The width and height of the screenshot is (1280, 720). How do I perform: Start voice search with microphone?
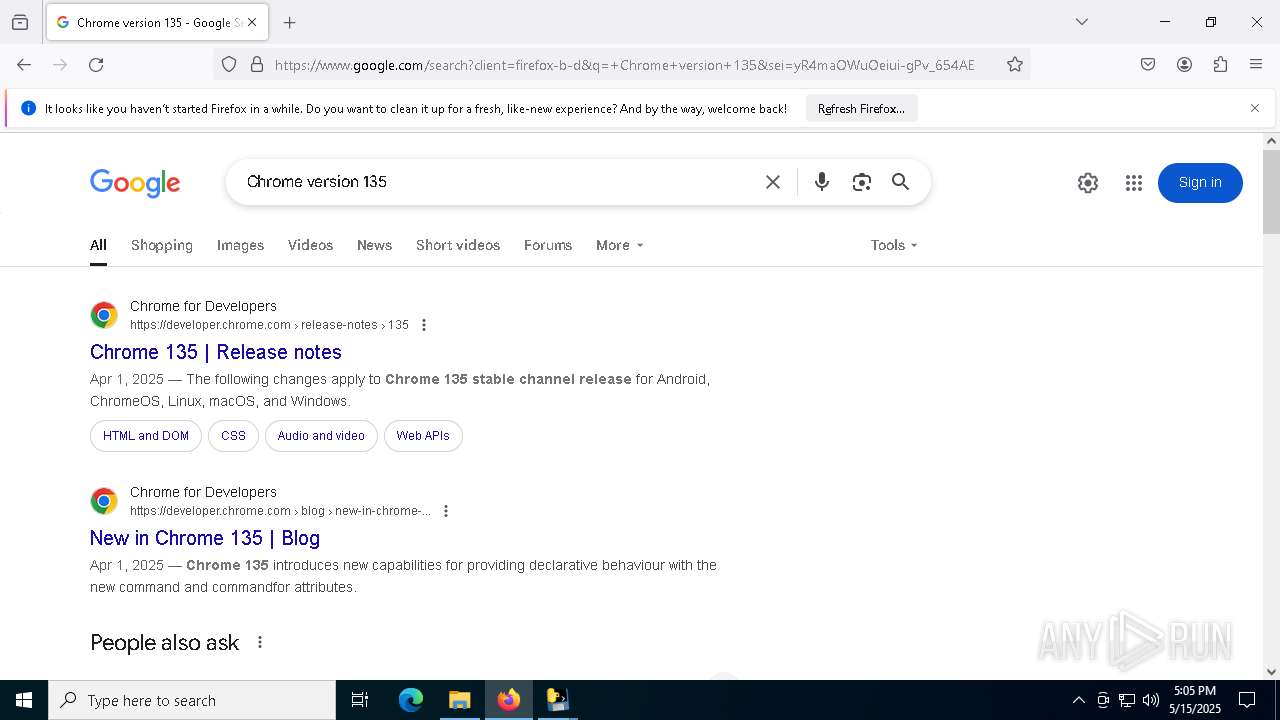point(822,182)
